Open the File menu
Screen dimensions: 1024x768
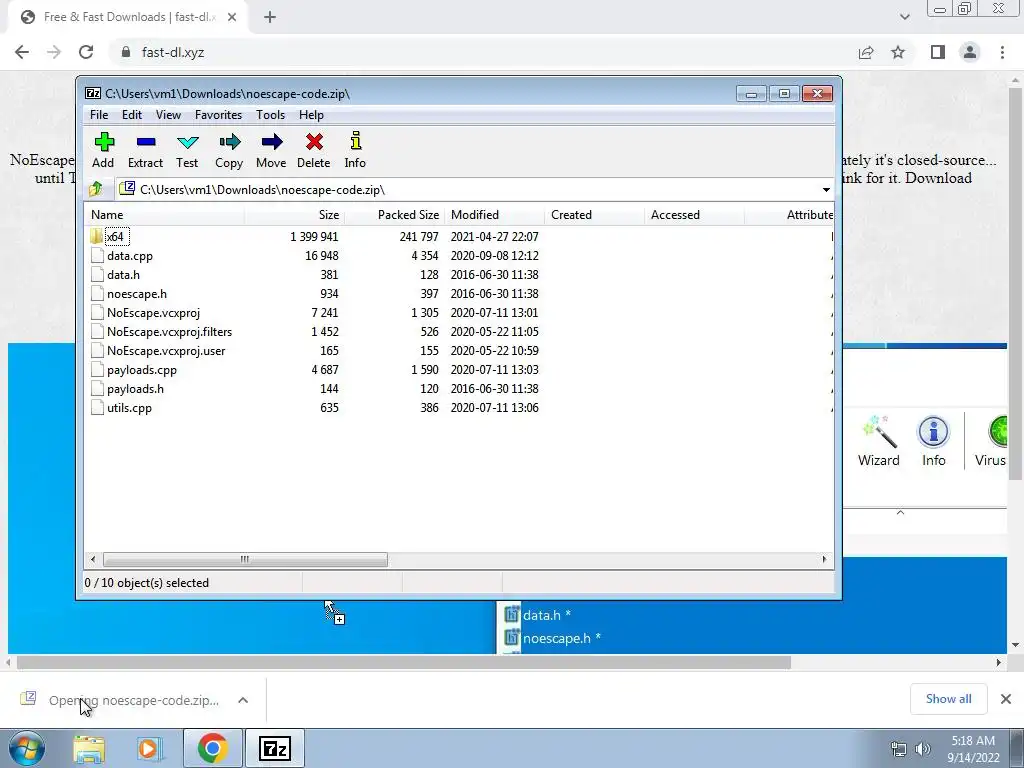[x=99, y=115]
